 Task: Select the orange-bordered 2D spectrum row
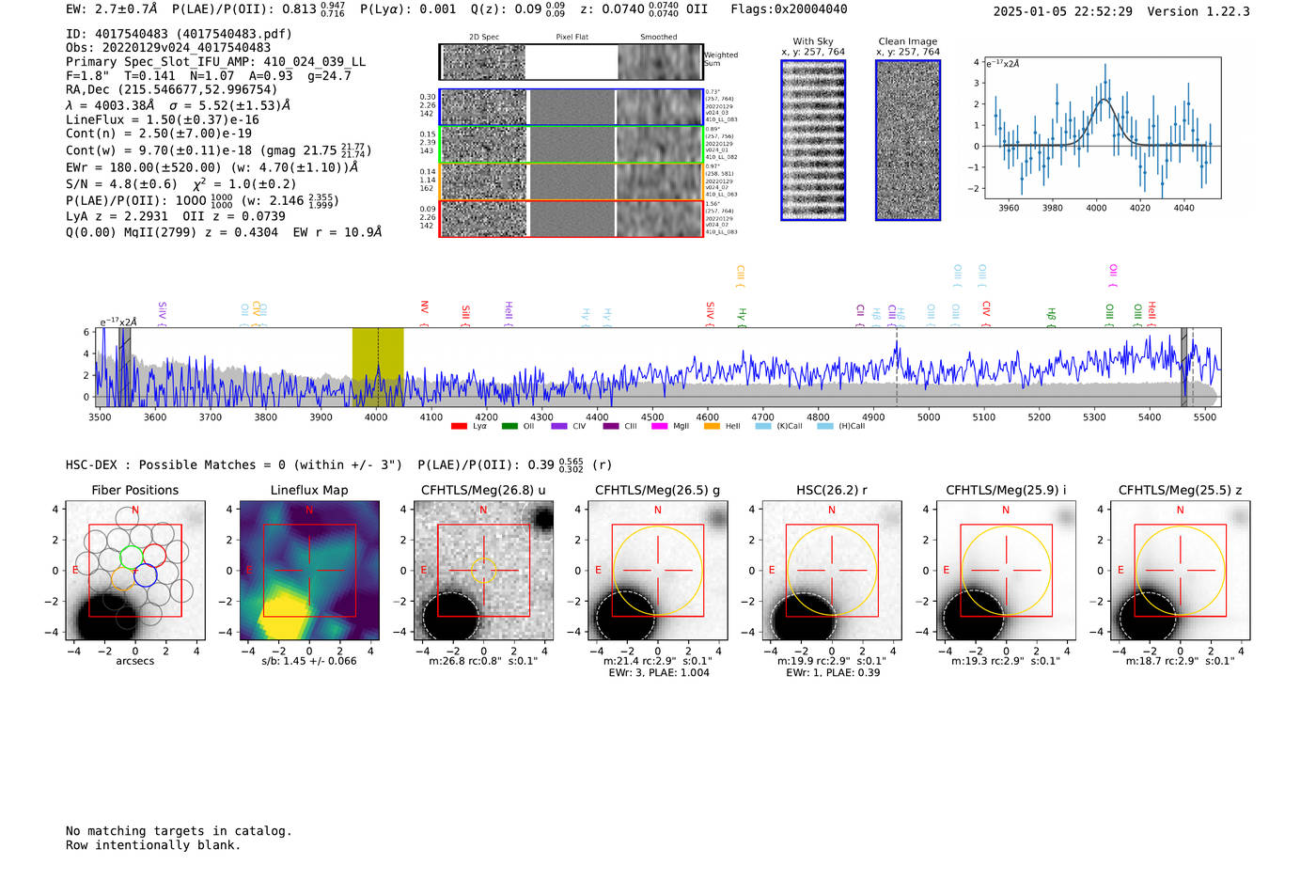tap(571, 181)
